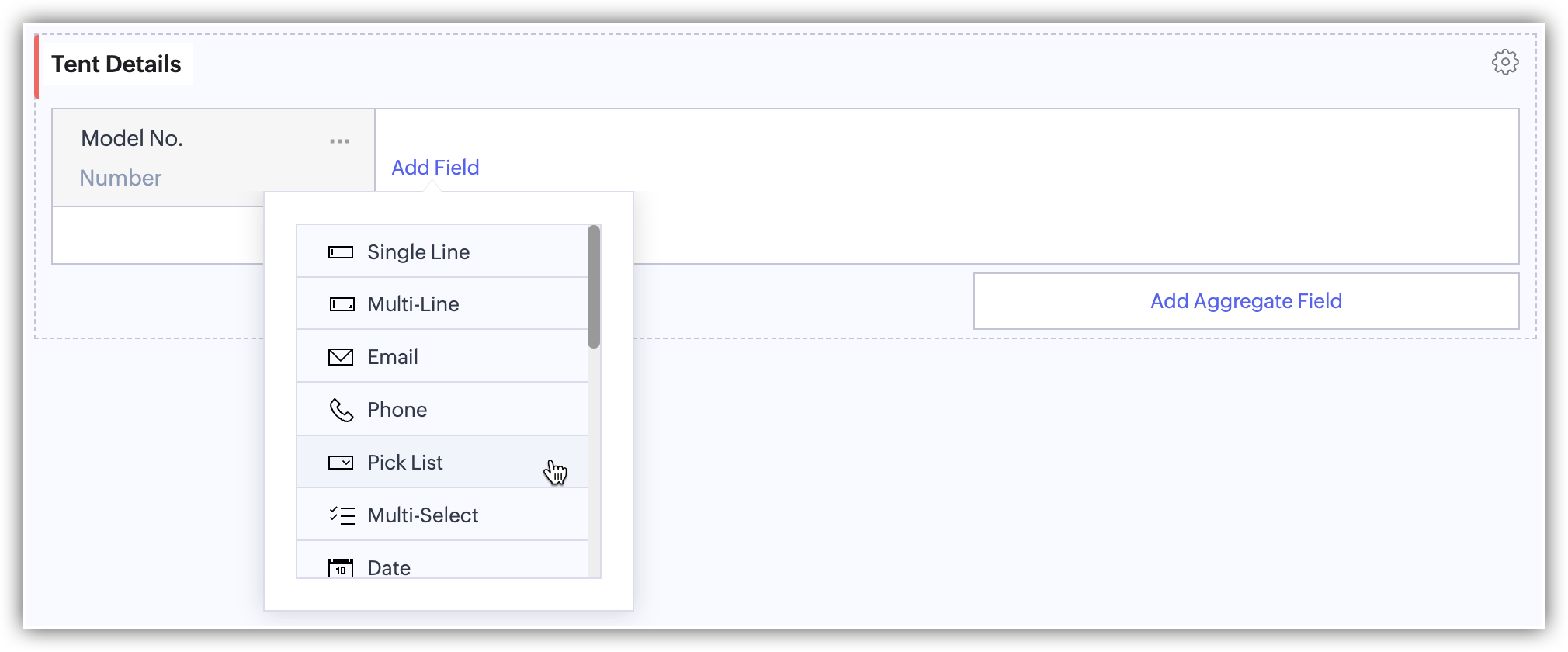Pick the Multi-Line label in the list
The height and width of the screenshot is (652, 1568).
coord(413,304)
